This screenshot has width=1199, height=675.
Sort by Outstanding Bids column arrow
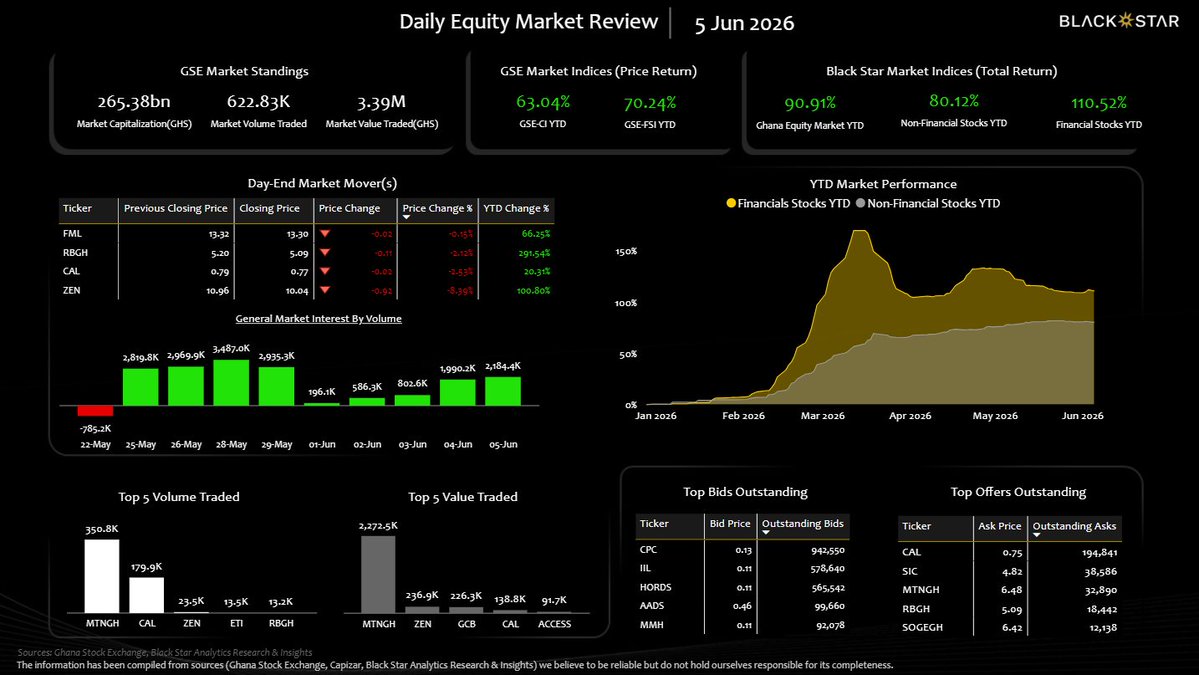pyautogui.click(x=766, y=533)
